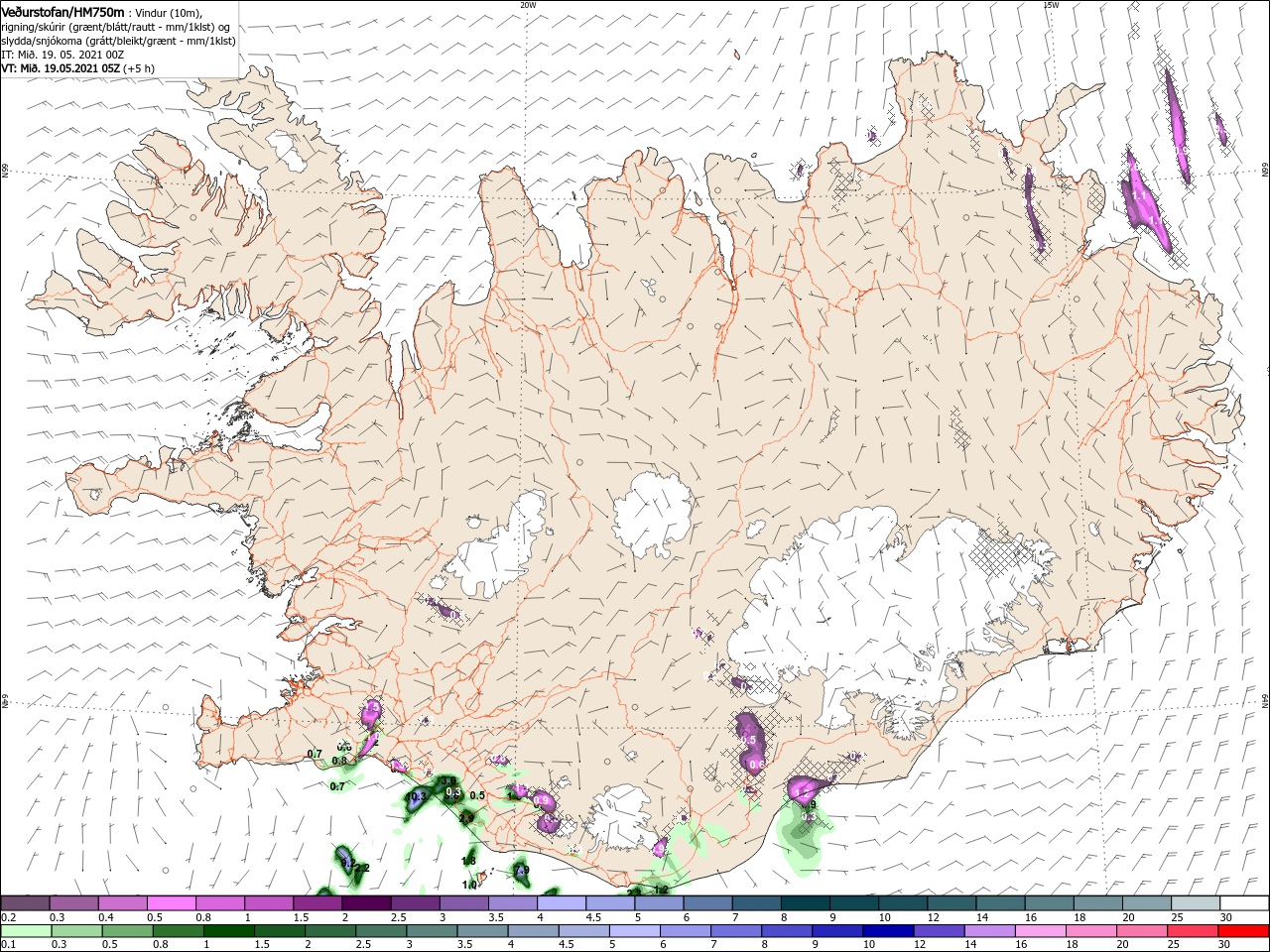Click the 30 label in the lower legend

click(1223, 943)
